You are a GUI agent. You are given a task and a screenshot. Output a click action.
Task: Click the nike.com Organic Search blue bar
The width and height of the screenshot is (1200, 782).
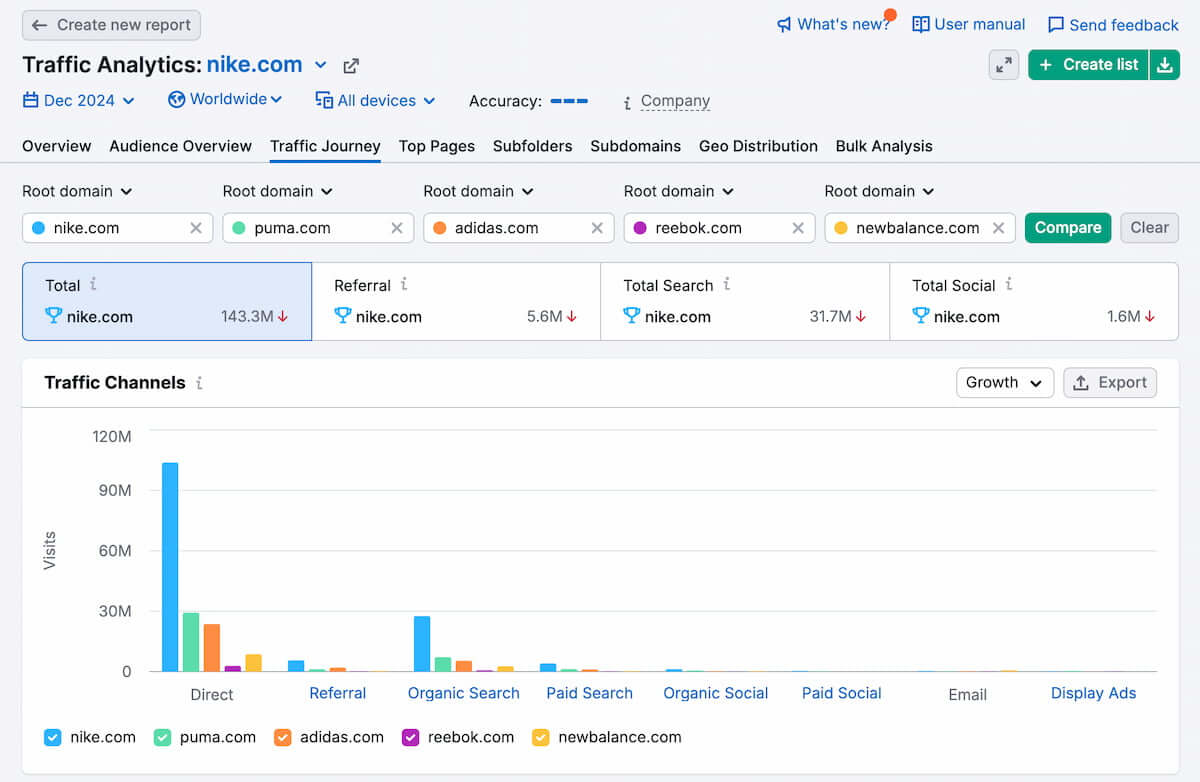422,644
